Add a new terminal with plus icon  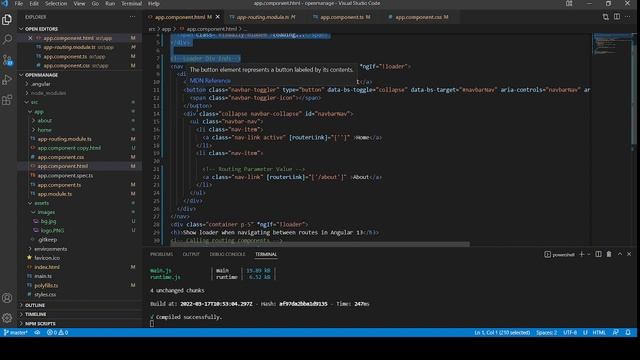[582, 254]
